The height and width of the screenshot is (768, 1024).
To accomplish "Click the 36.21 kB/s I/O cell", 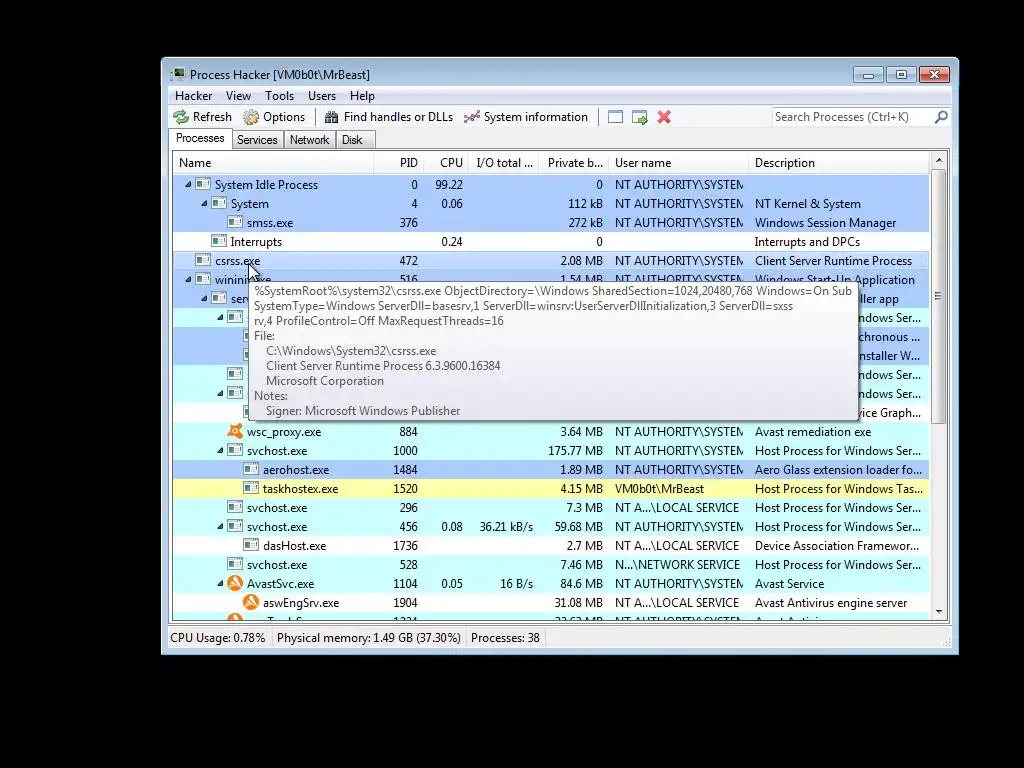I will click(506, 526).
